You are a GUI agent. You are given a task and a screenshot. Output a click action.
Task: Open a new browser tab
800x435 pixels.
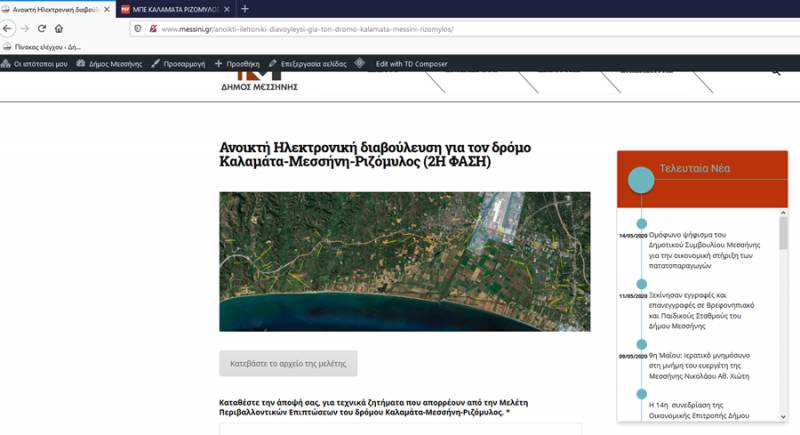[245, 9]
